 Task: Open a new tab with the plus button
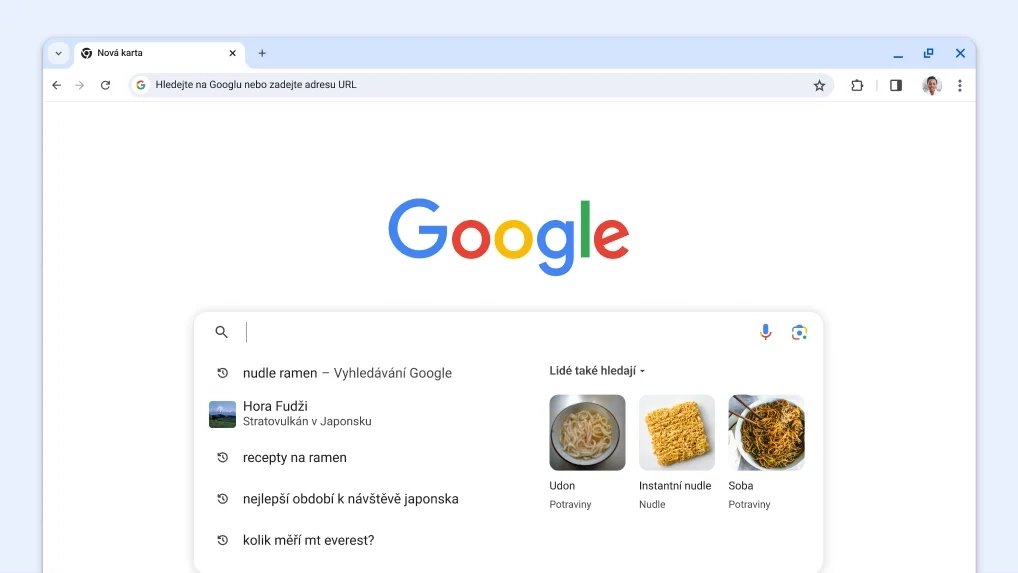coord(262,53)
